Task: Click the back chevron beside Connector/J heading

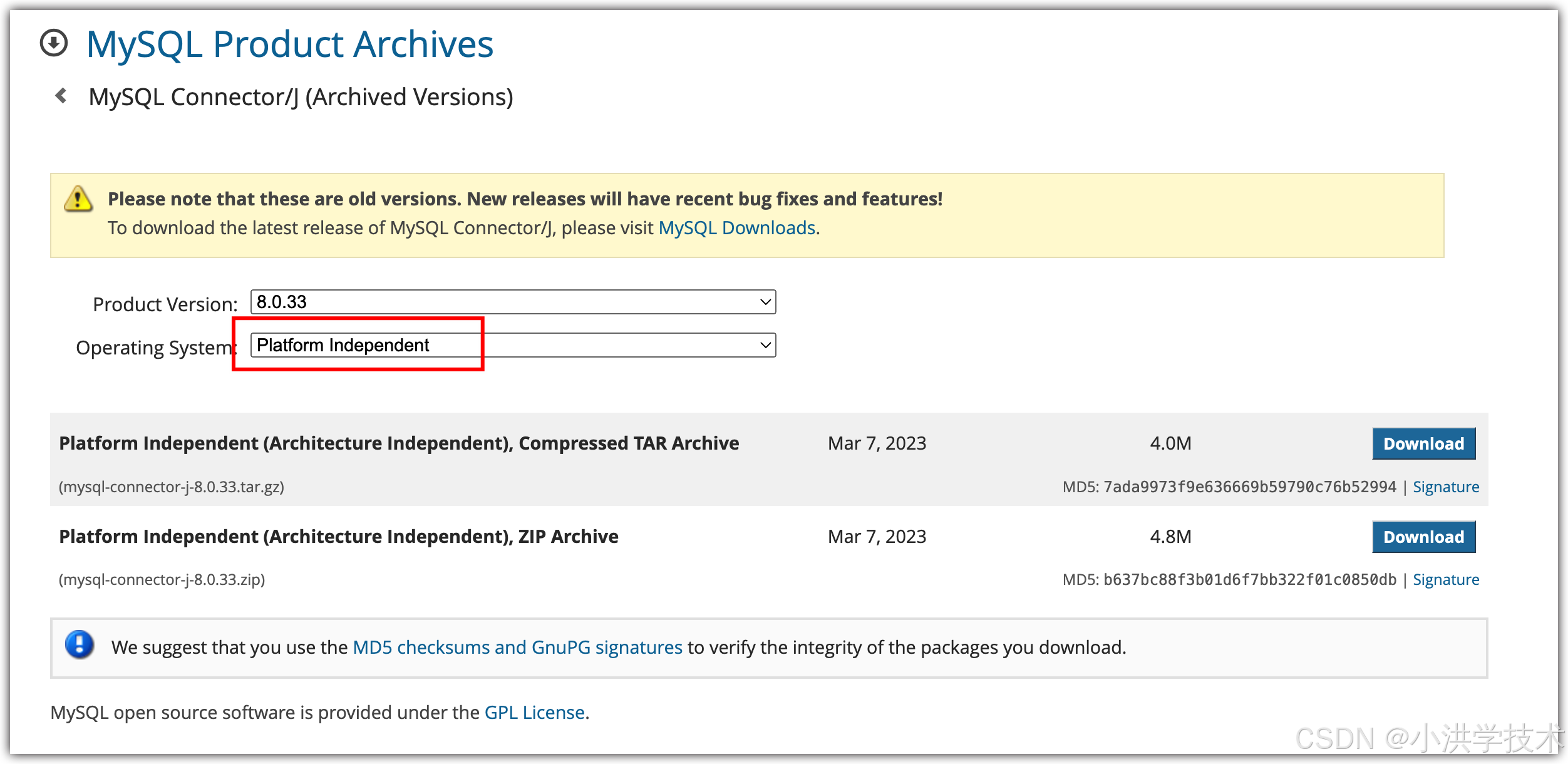Action: coord(61,96)
